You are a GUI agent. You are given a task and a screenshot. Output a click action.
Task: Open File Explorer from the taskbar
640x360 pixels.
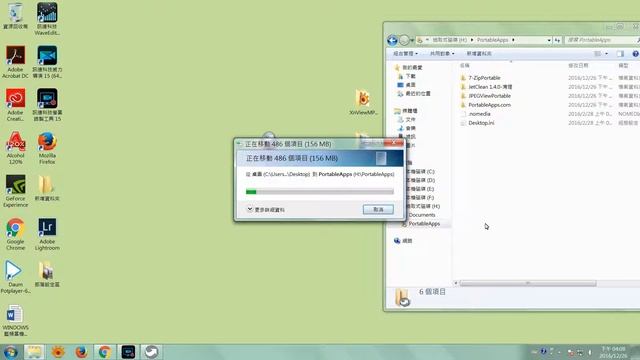34,352
